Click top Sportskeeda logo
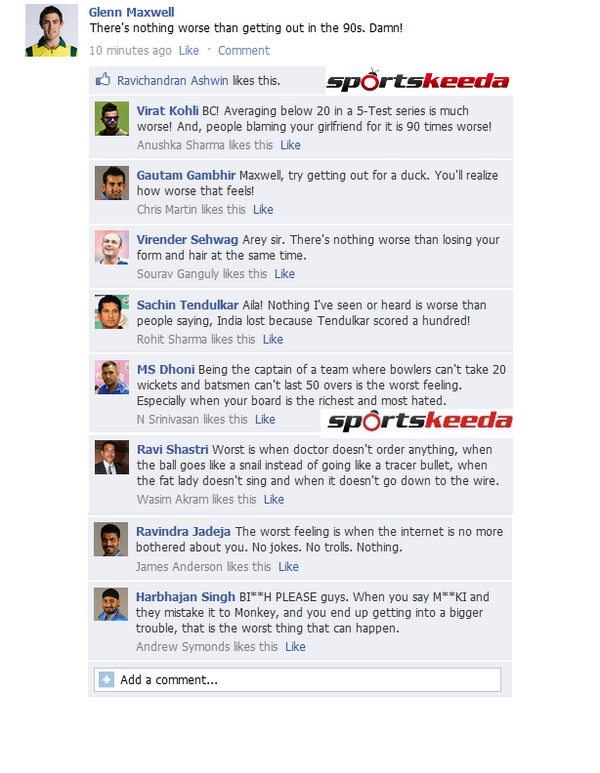Viewport: 600px width, 773px height. pos(418,80)
